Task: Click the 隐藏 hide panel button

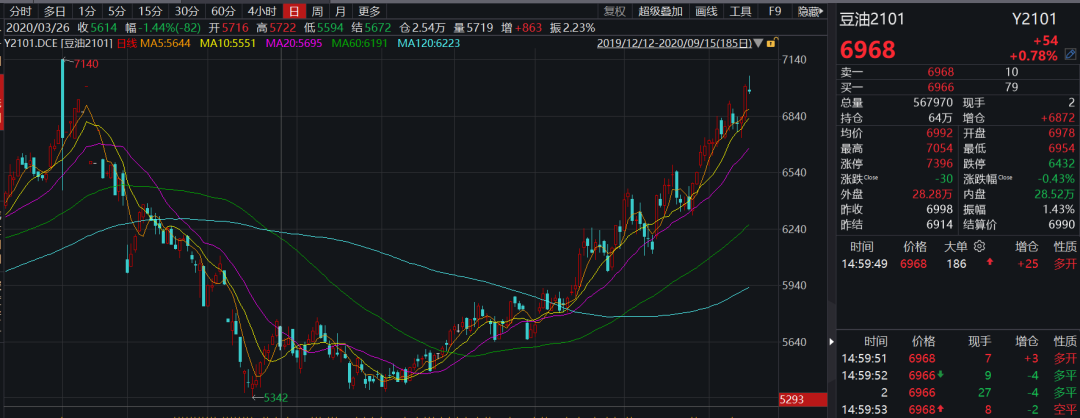Action: click(808, 12)
